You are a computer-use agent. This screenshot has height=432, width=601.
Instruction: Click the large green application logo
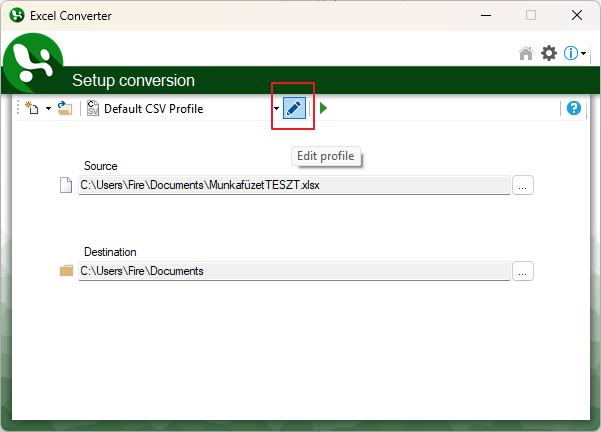[33, 62]
